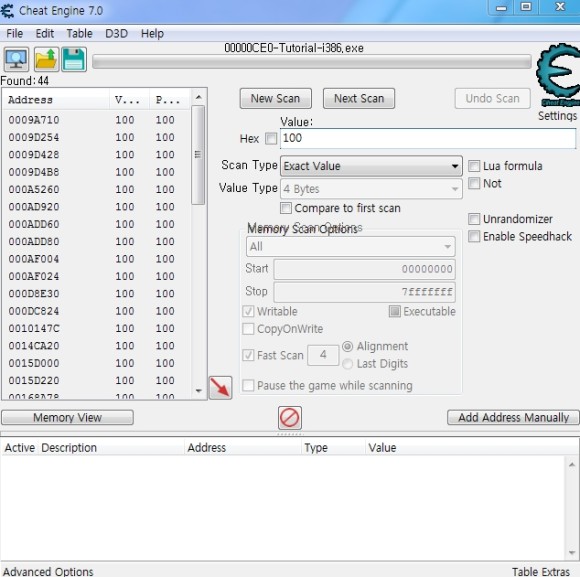Screen dimensions: 580x577
Task: Open the Memory Scan Options All dropdown
Action: [x=351, y=247]
